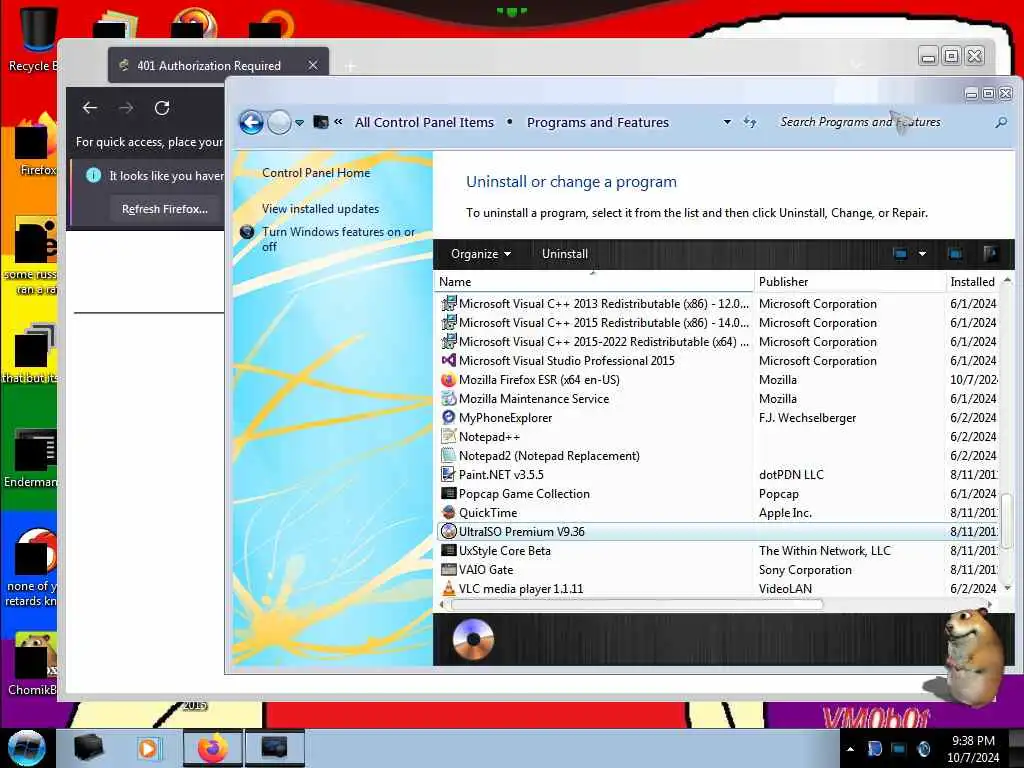Select VAIO Gate program icon
Viewport: 1024px width, 768px height.
[449, 569]
